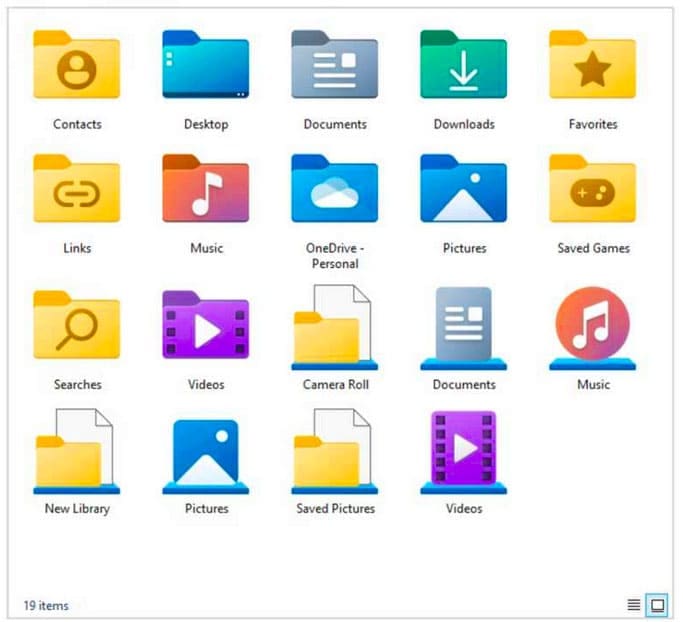
Task: Click the Camera Roll library icon
Action: click(335, 328)
